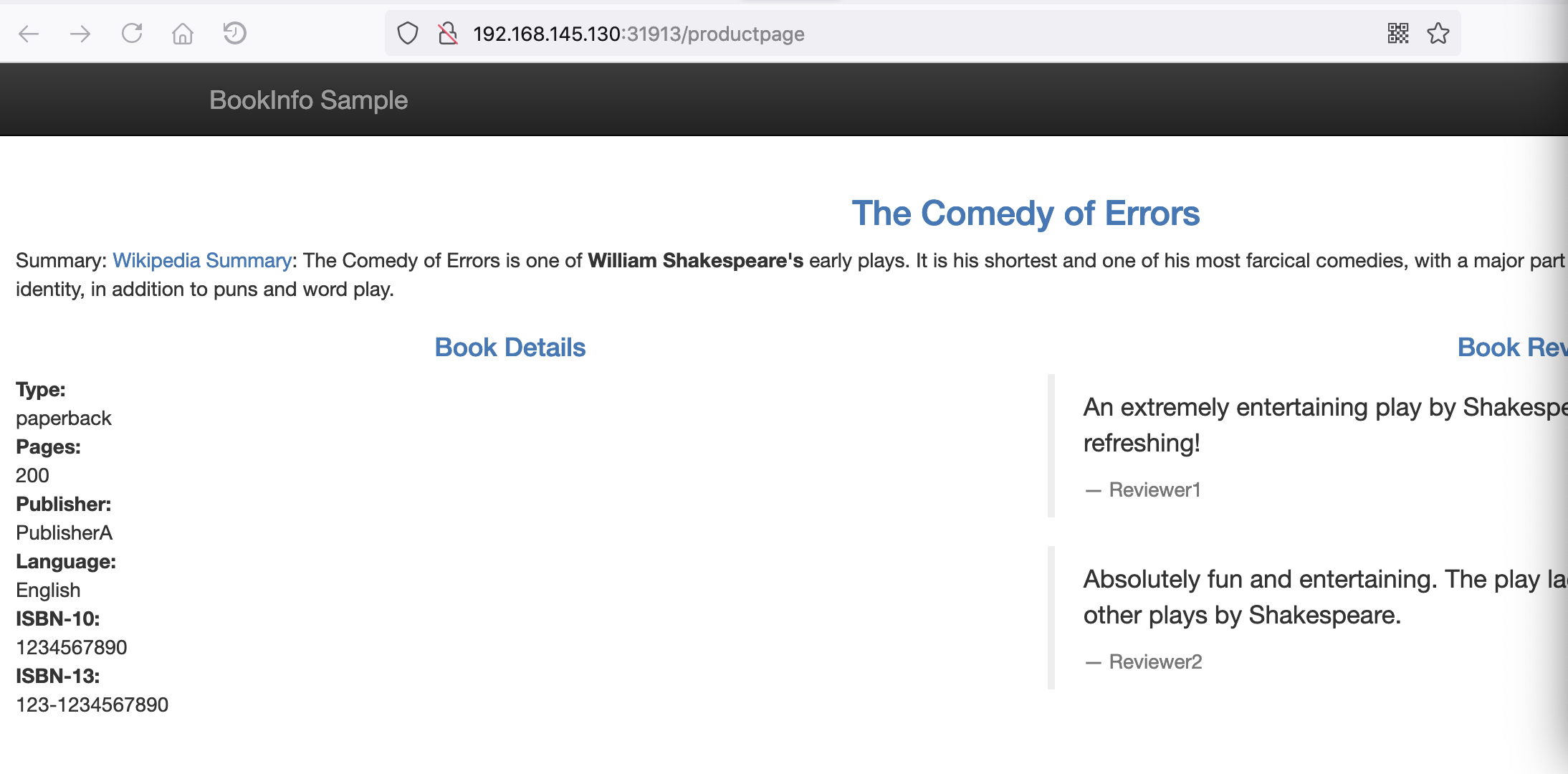The width and height of the screenshot is (1568, 774).
Task: Click the BookInfo Sample header title
Action: [308, 100]
